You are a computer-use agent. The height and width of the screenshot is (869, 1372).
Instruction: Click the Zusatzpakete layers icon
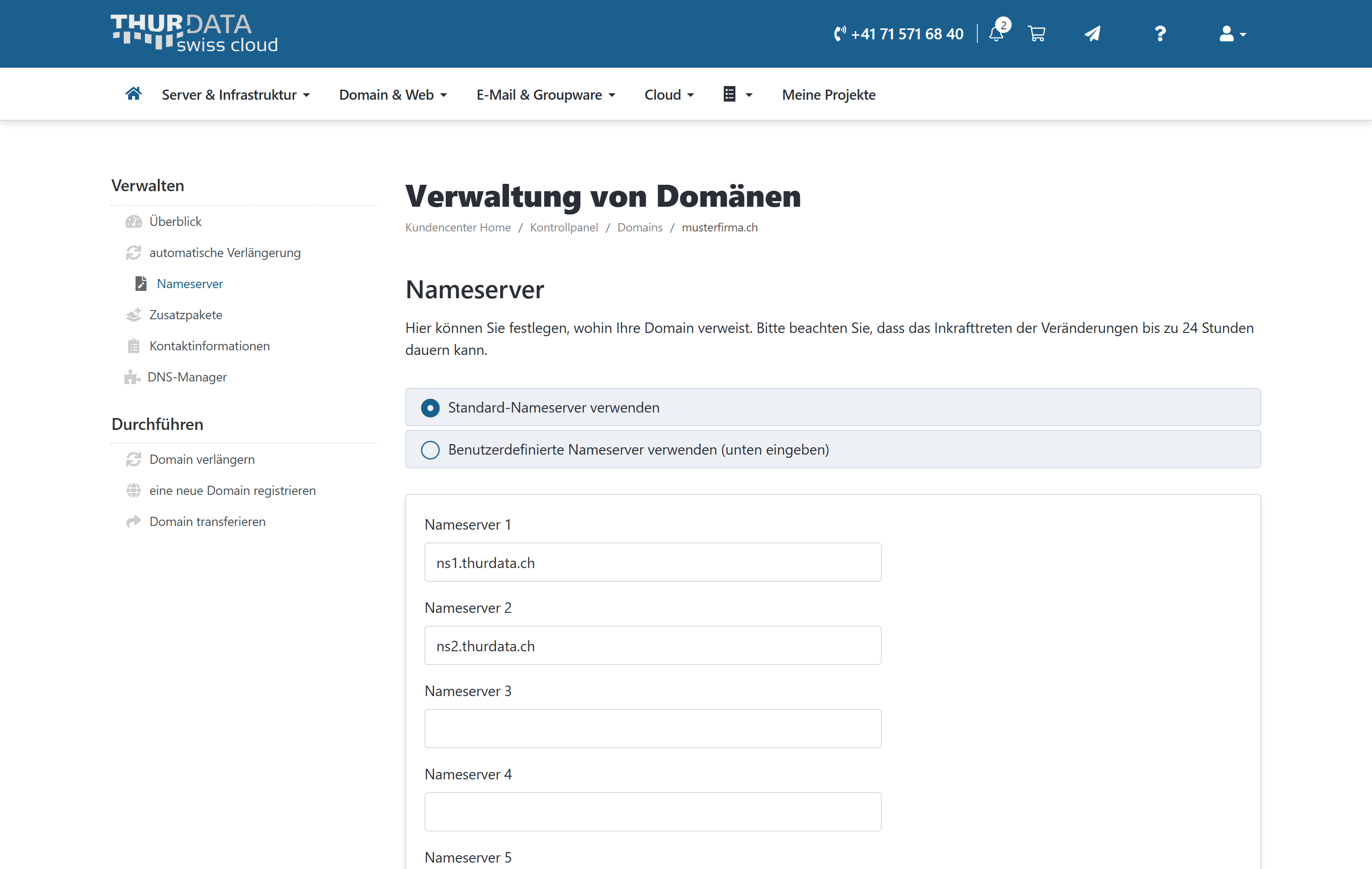click(134, 315)
